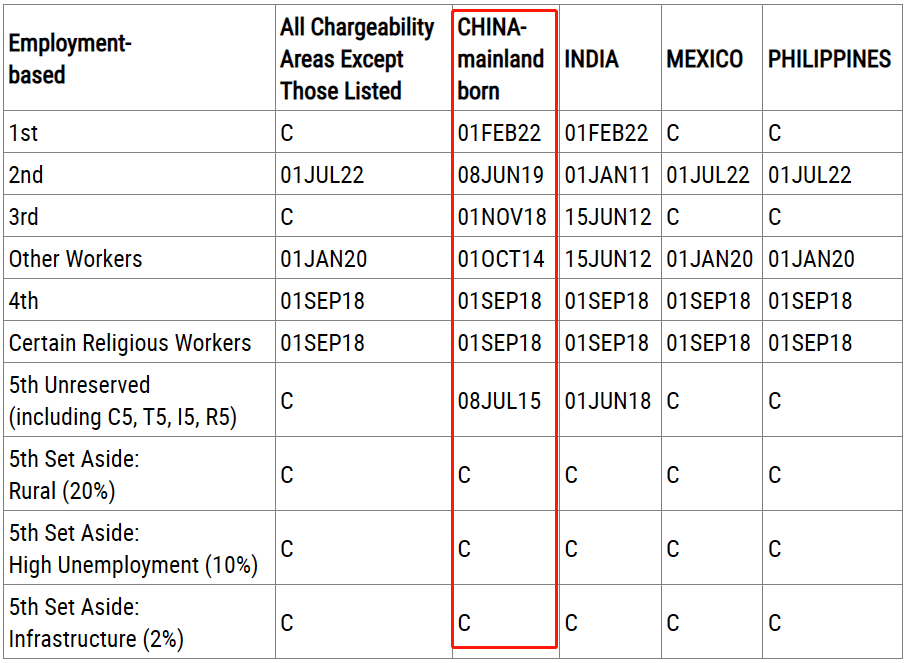The height and width of the screenshot is (663, 906).
Task: Select the Infrastructure (2%) row label
Action: click(96, 638)
